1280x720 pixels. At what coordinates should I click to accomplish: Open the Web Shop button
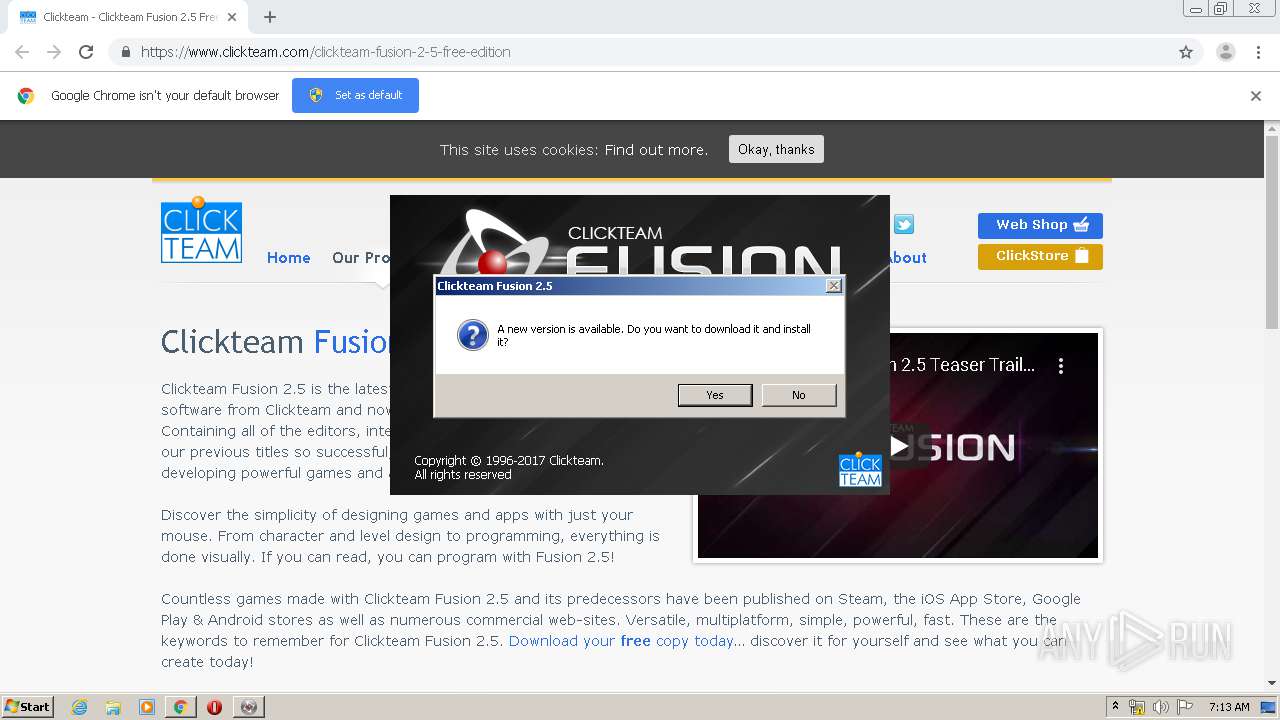coord(1040,225)
